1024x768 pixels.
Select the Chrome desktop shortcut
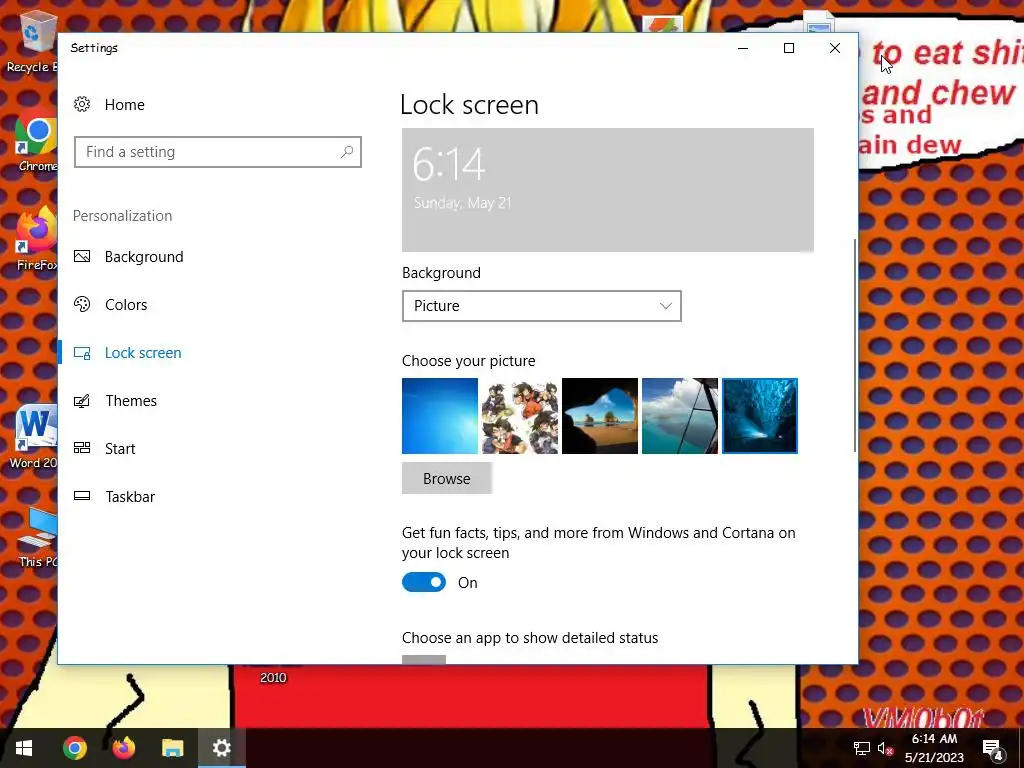point(34,140)
